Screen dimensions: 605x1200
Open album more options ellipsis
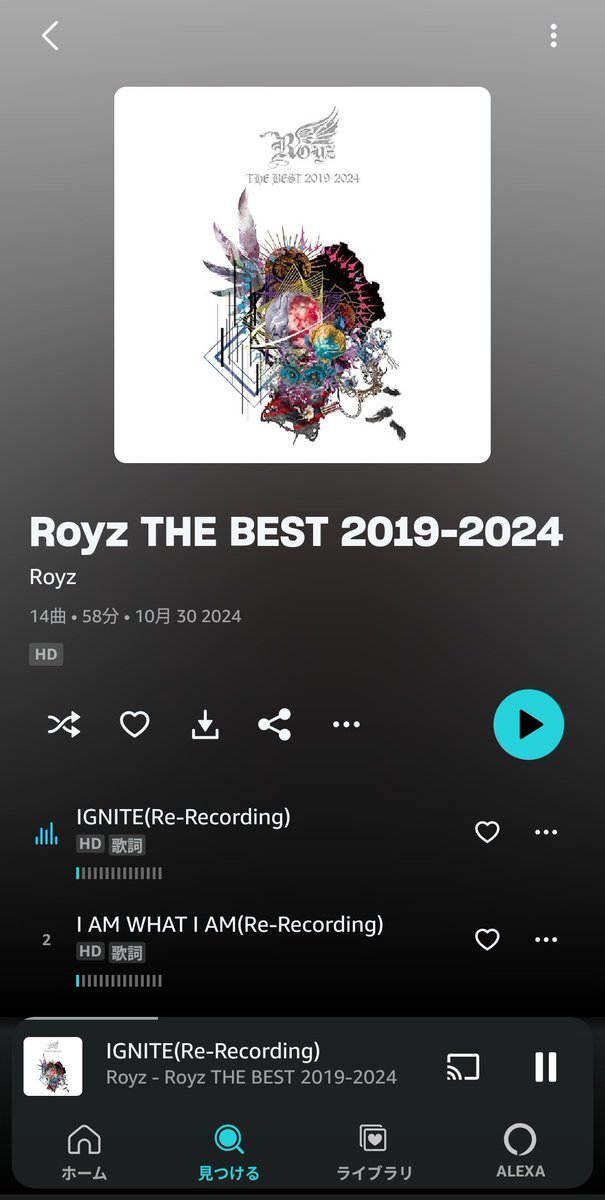[346, 724]
